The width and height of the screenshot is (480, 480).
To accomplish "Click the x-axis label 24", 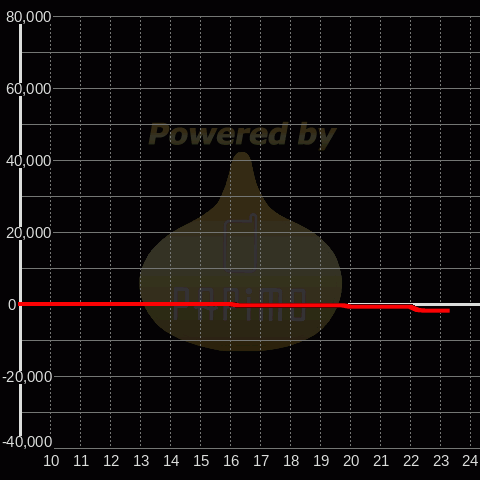I will tap(471, 461).
